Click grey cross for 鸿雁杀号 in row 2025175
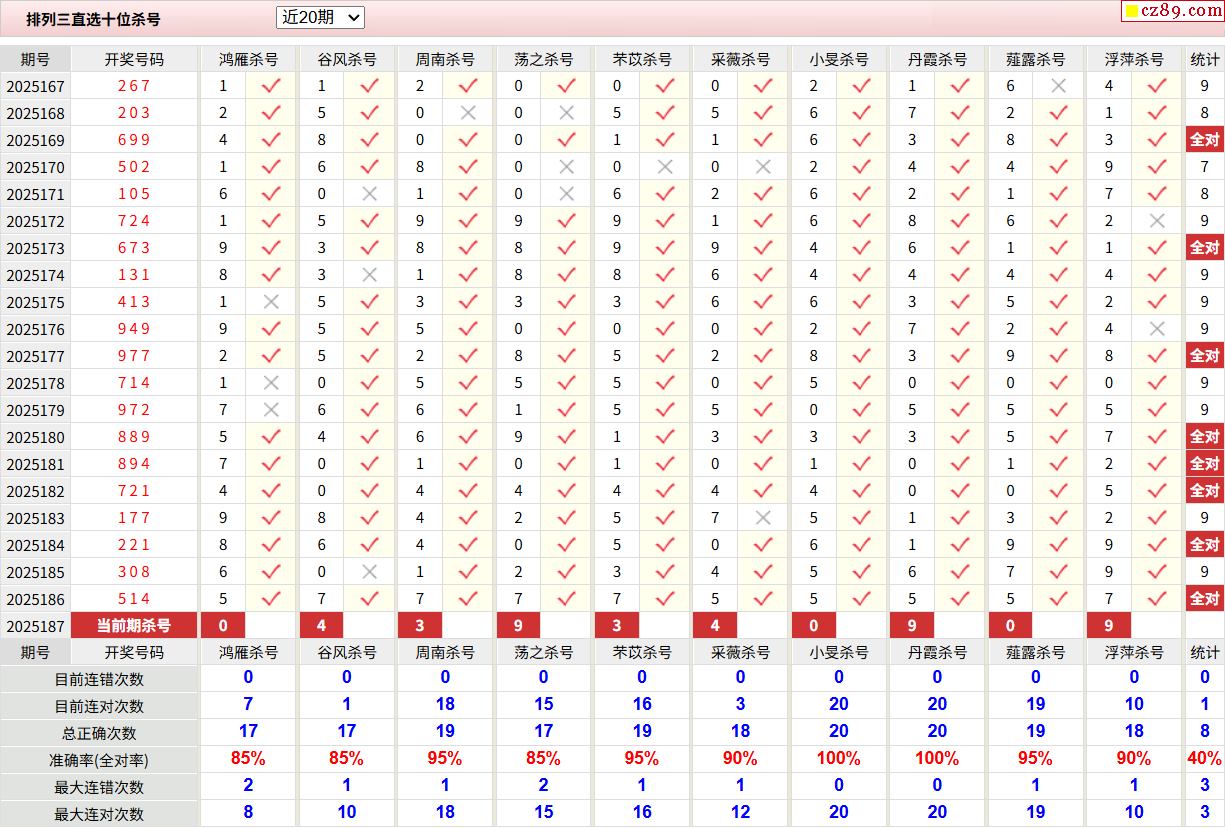 (x=271, y=302)
